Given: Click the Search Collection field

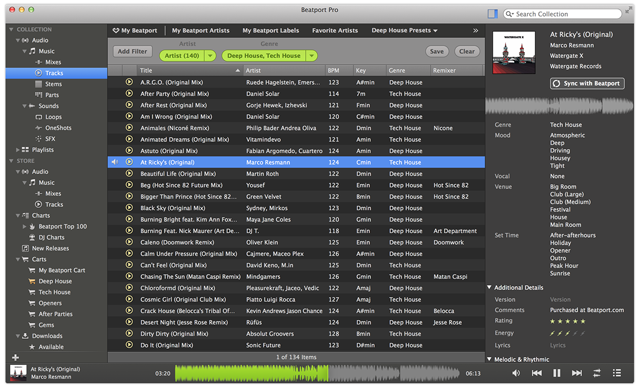Looking at the screenshot, I should (x=562, y=14).
